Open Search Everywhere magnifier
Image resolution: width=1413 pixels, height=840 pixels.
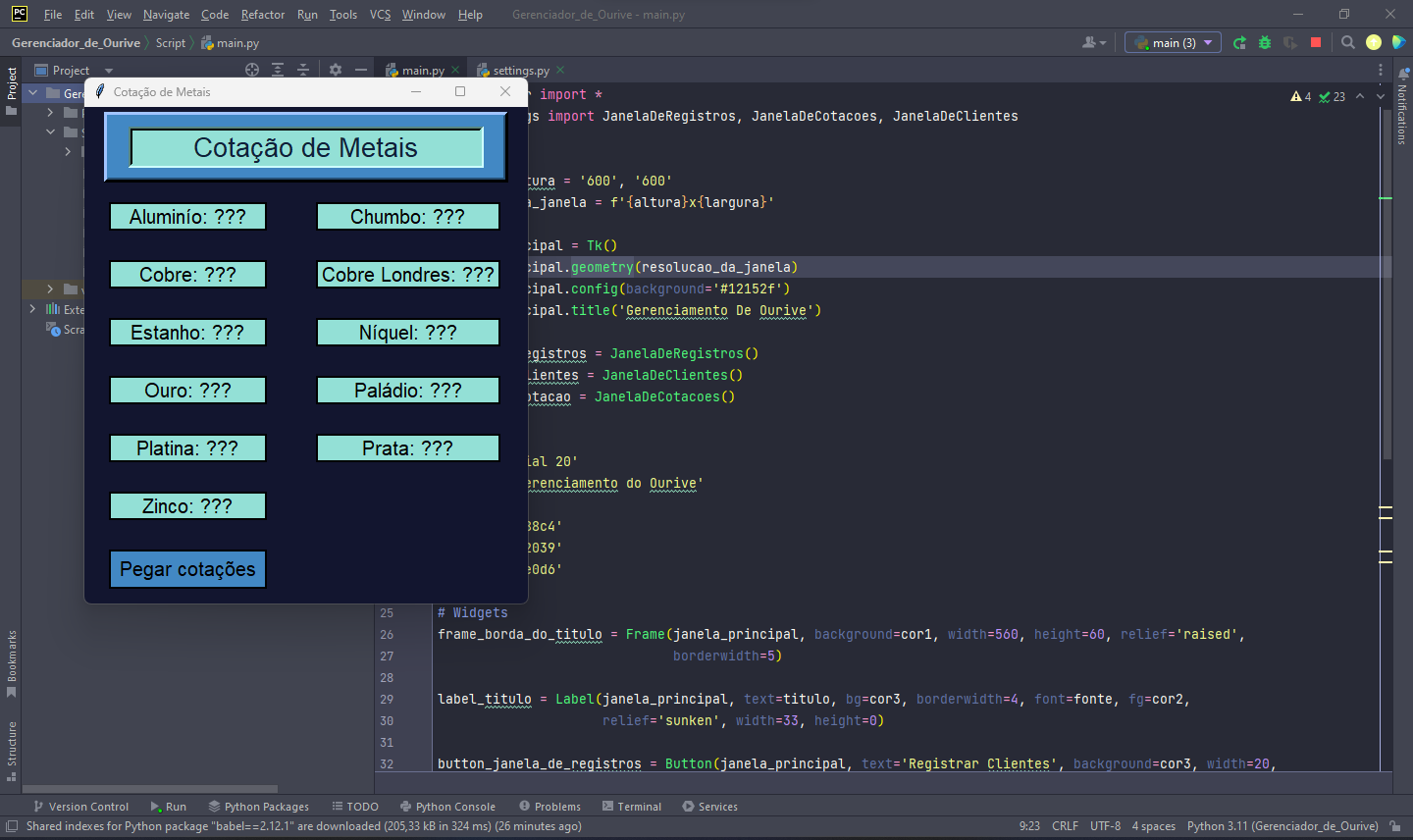click(1347, 42)
